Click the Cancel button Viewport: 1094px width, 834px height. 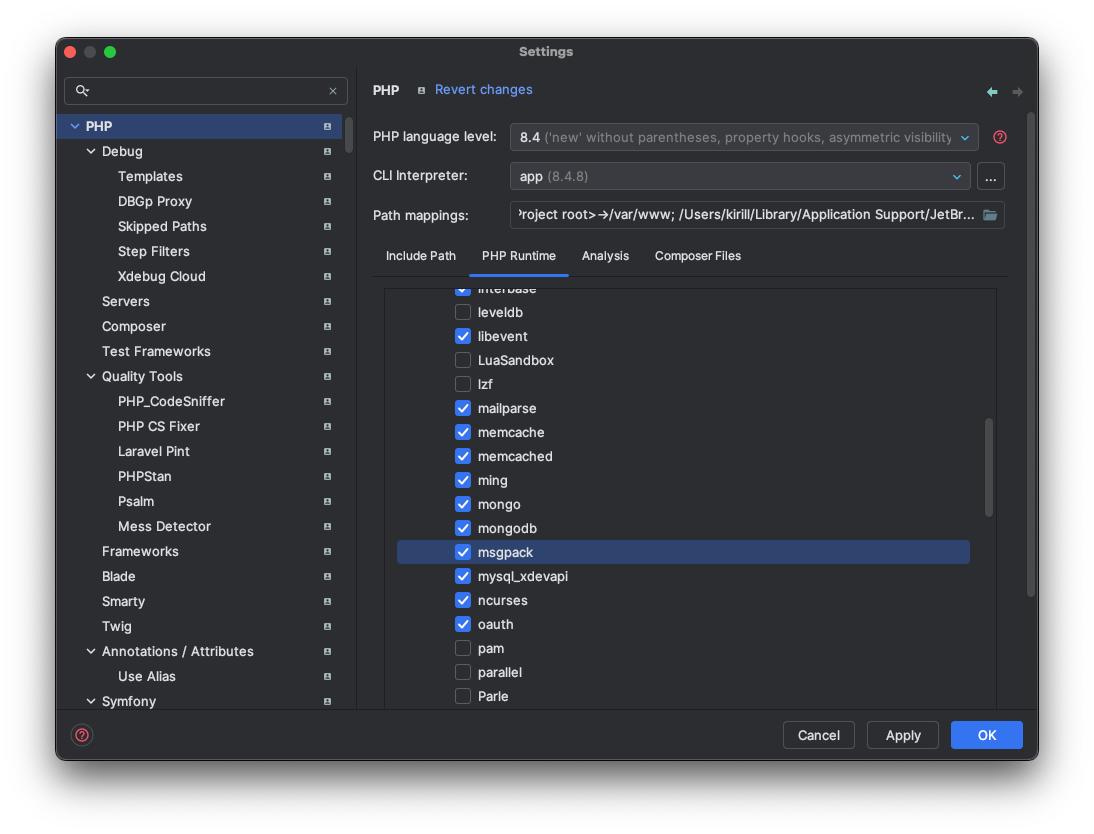coord(818,735)
